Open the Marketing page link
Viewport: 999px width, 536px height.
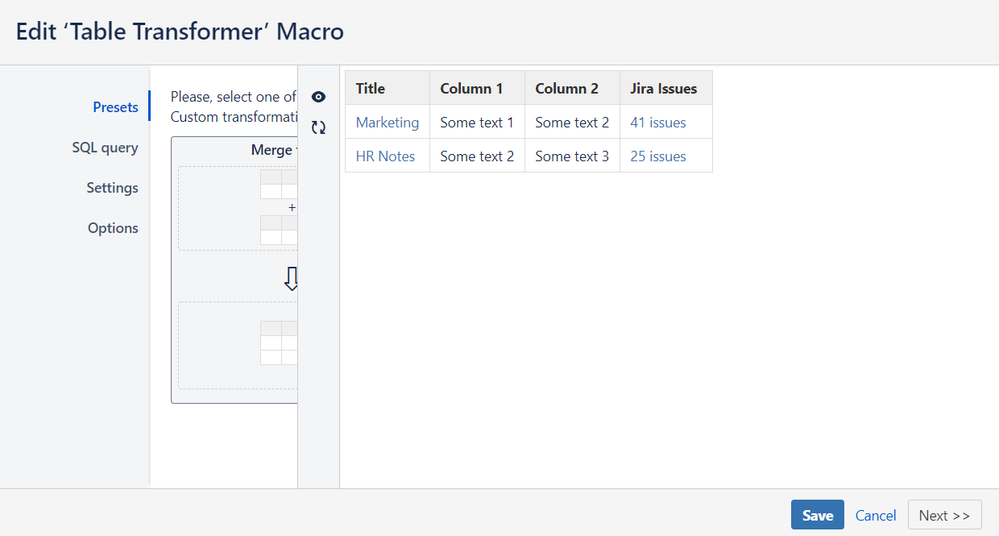[387, 122]
